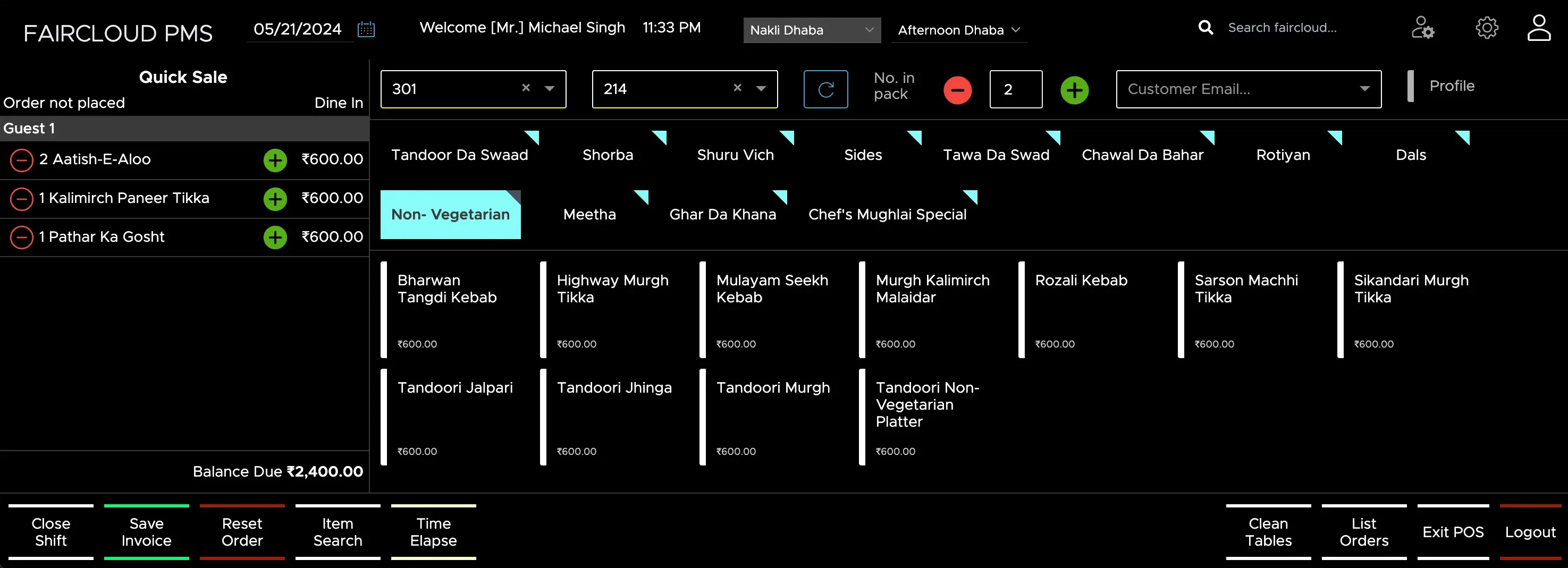Click the Reset Order button

[x=242, y=531]
